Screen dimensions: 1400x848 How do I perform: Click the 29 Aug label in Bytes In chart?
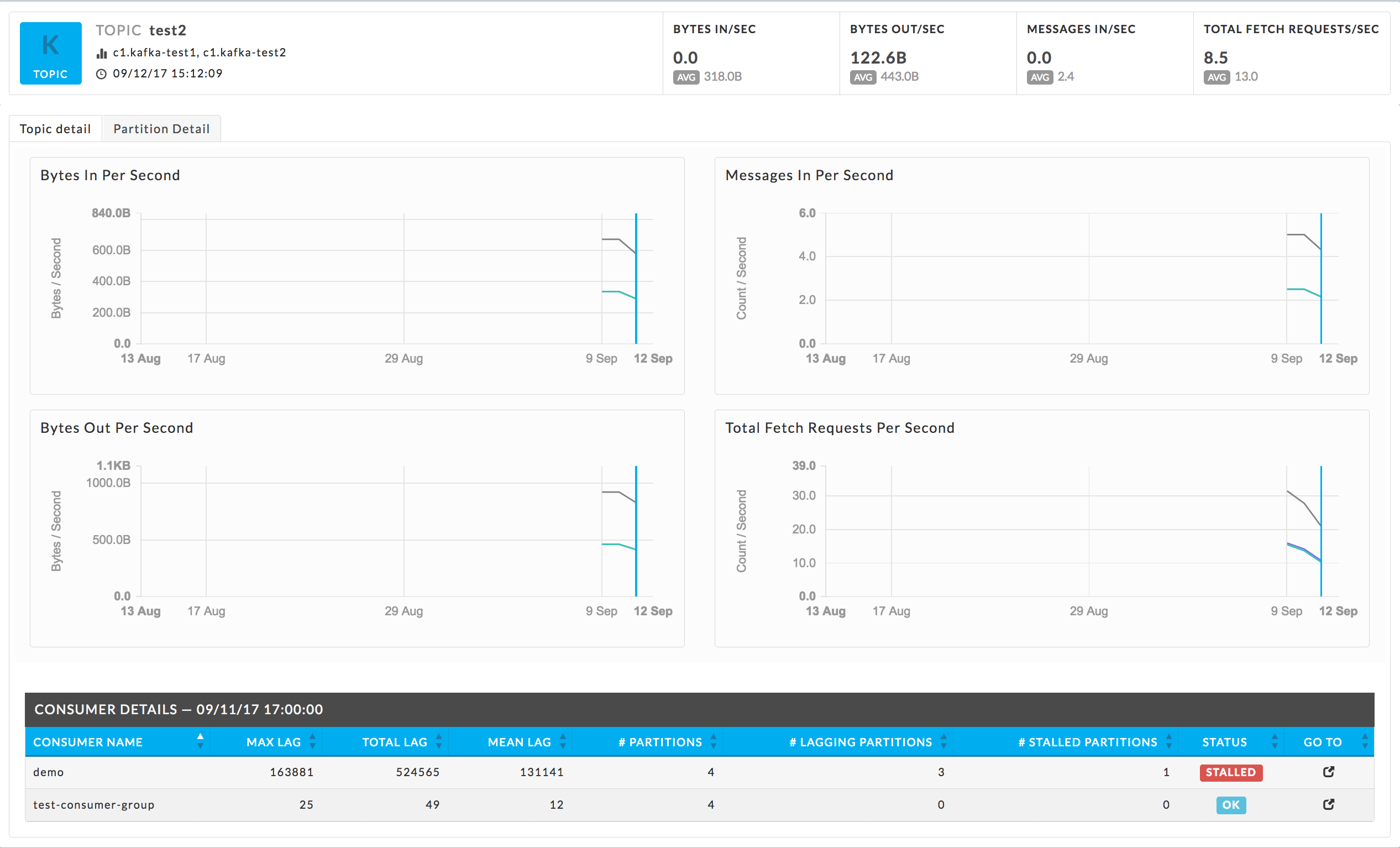[x=403, y=359]
